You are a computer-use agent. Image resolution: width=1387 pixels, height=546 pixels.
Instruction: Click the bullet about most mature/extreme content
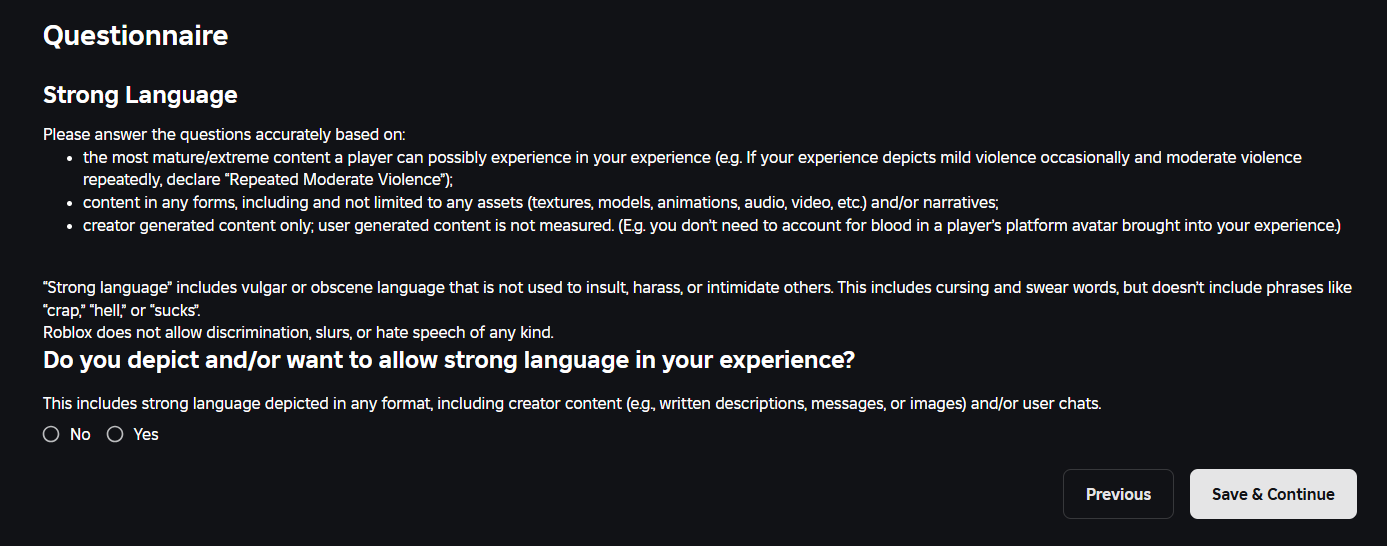(x=692, y=168)
